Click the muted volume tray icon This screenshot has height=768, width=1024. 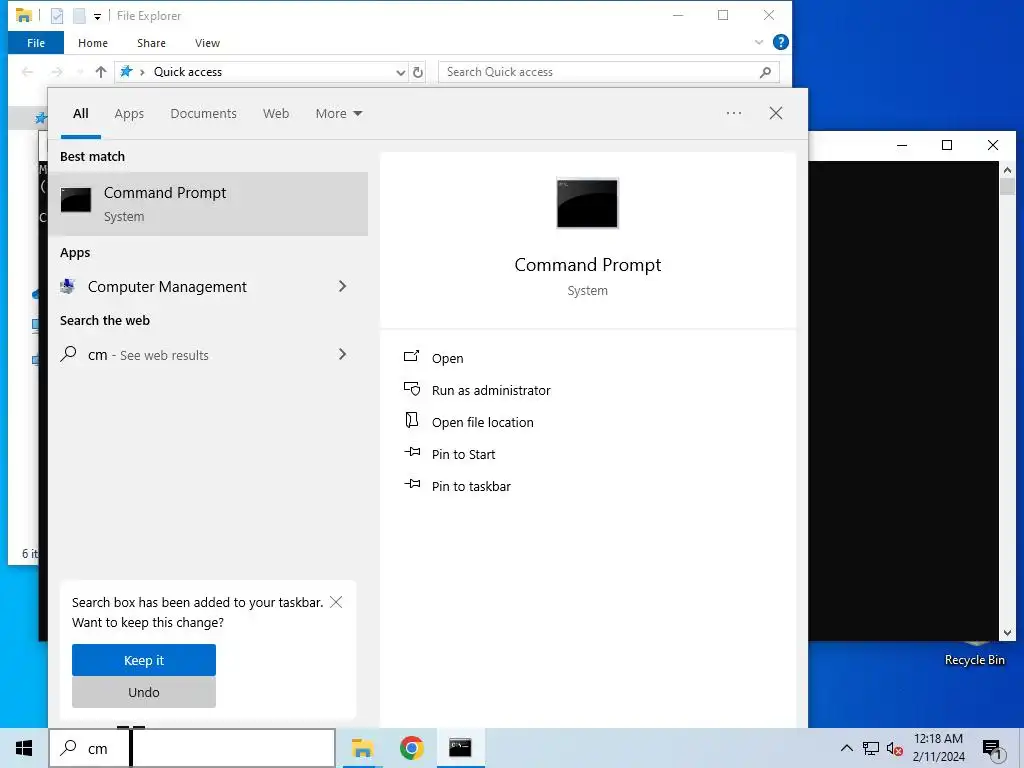pyautogui.click(x=895, y=748)
